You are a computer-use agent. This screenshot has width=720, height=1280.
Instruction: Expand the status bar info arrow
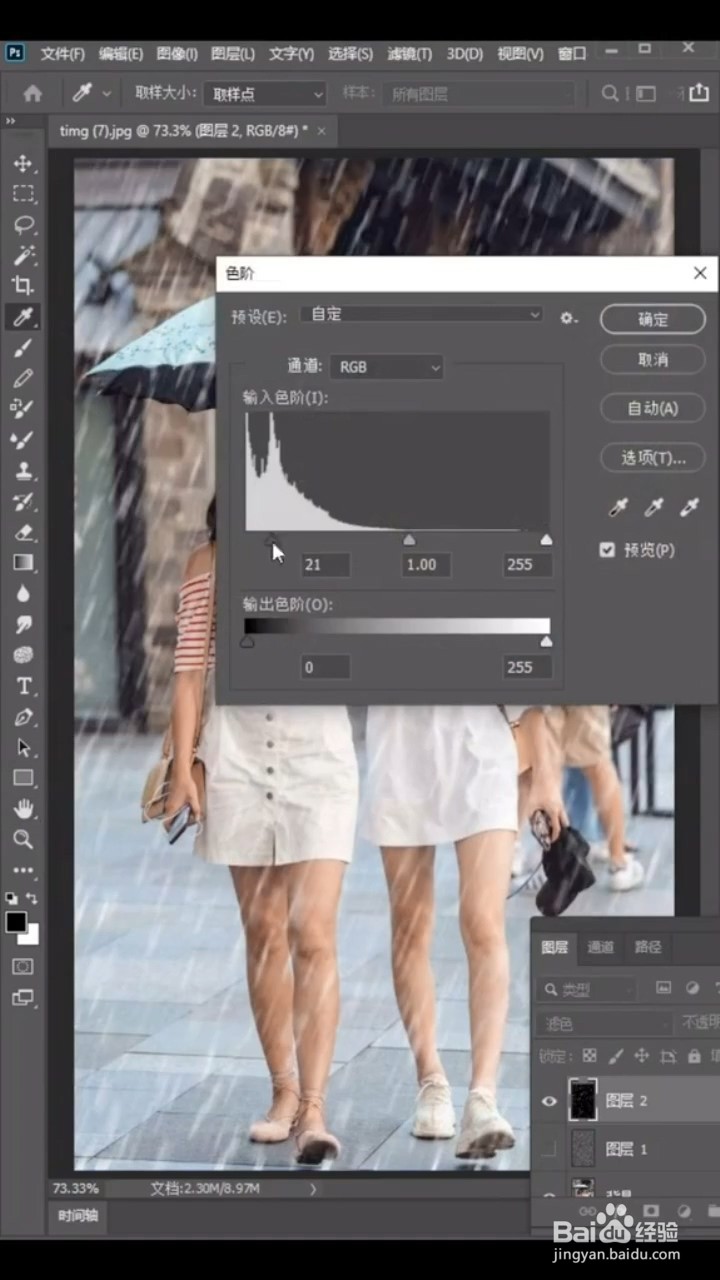313,1189
